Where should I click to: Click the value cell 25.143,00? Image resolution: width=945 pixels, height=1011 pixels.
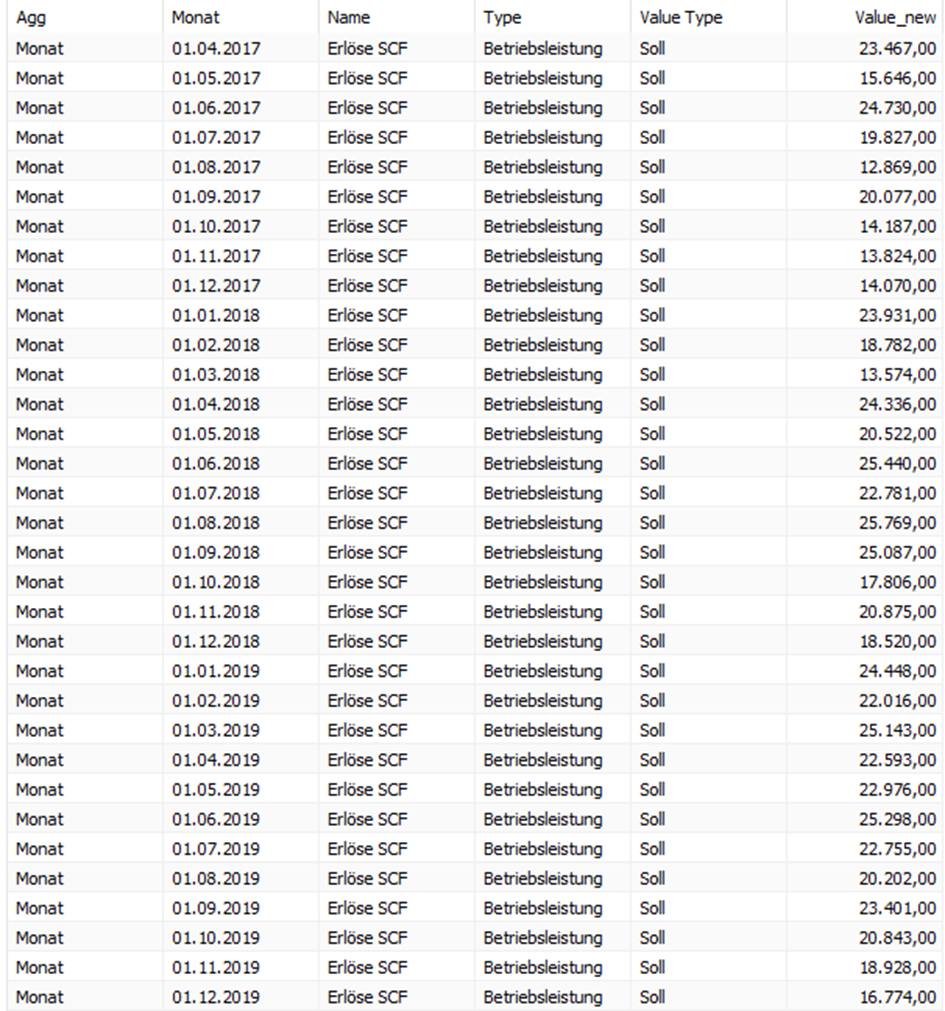click(x=898, y=730)
